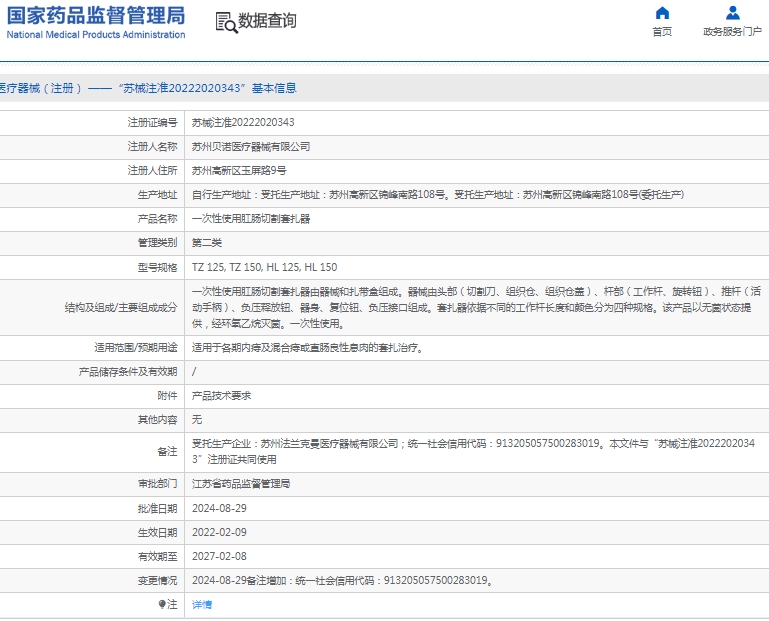Click the 生产地址 row label
Screen dimensions: 769x621
pos(157,194)
